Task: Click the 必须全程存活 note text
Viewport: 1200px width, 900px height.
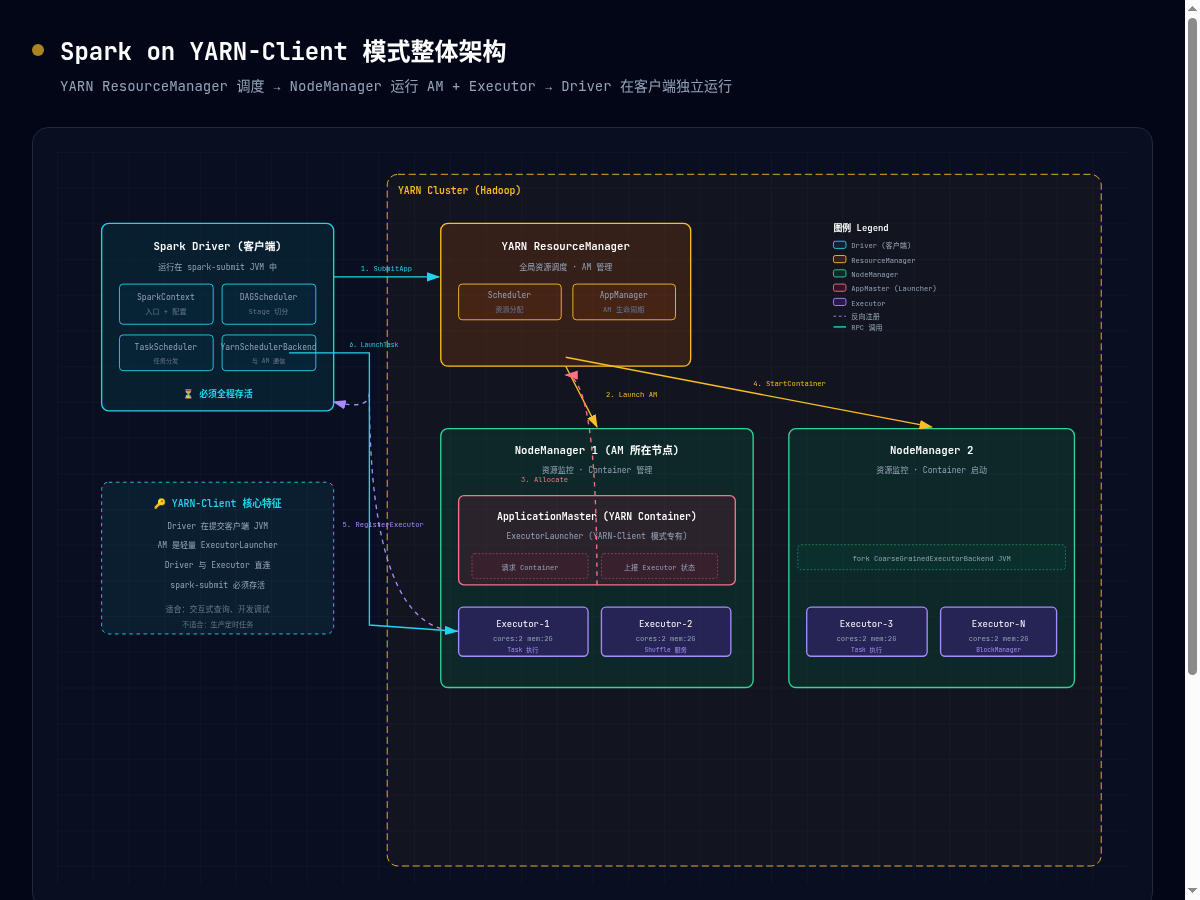Action: click(226, 394)
